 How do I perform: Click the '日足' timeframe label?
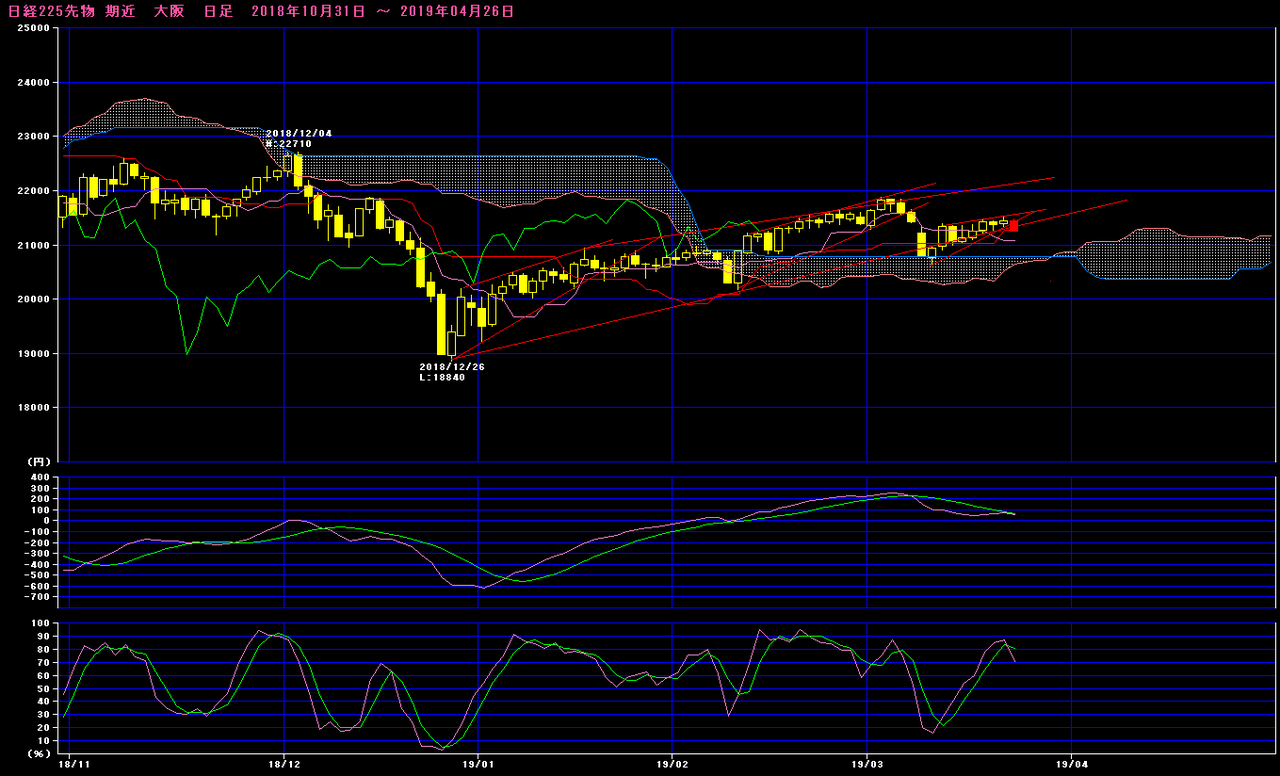pos(218,11)
